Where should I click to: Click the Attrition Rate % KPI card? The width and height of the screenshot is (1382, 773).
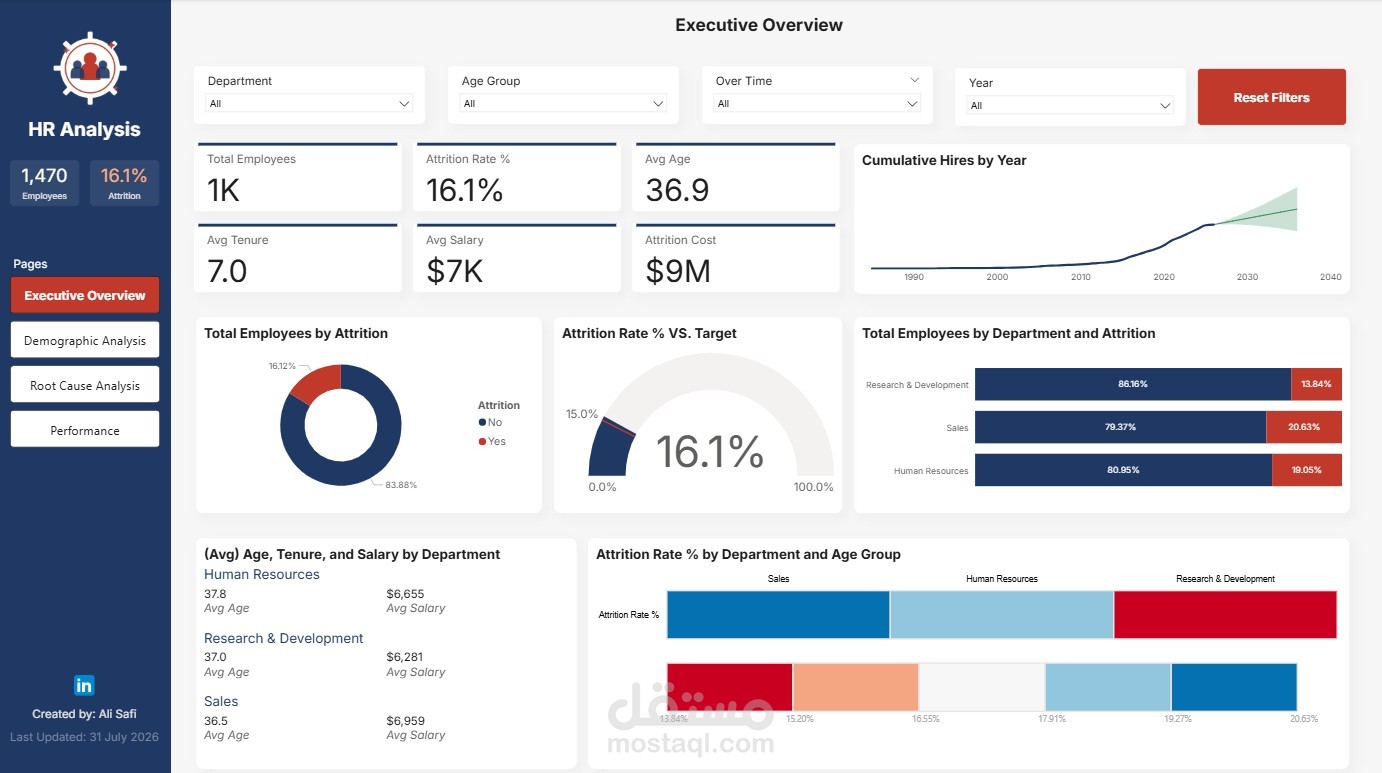coord(516,177)
